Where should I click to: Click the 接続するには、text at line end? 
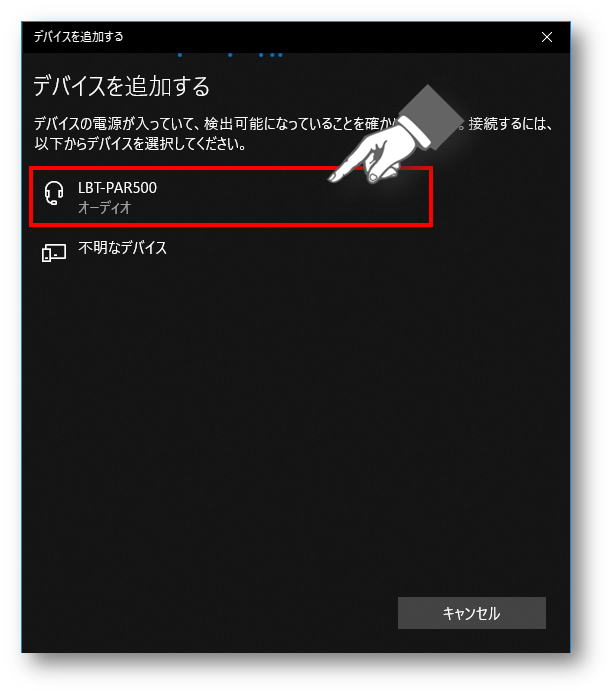pyautogui.click(x=510, y=124)
